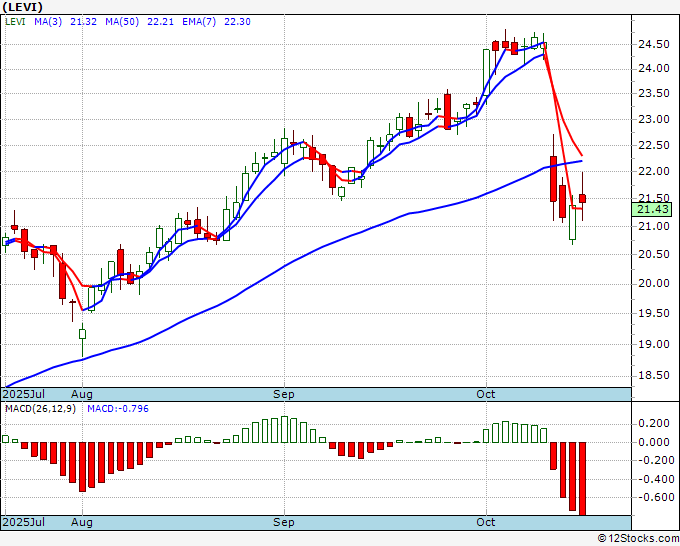Click the MA(3) value 21.32

84,22
